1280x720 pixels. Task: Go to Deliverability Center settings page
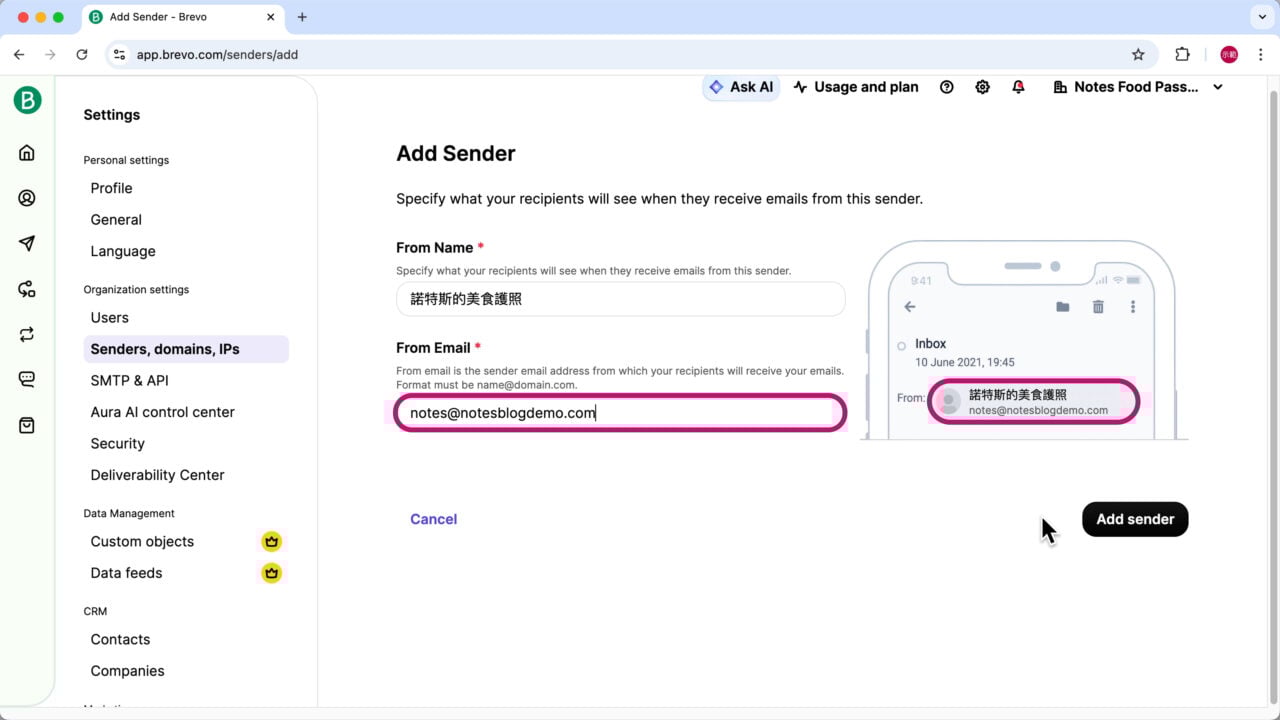tap(157, 475)
